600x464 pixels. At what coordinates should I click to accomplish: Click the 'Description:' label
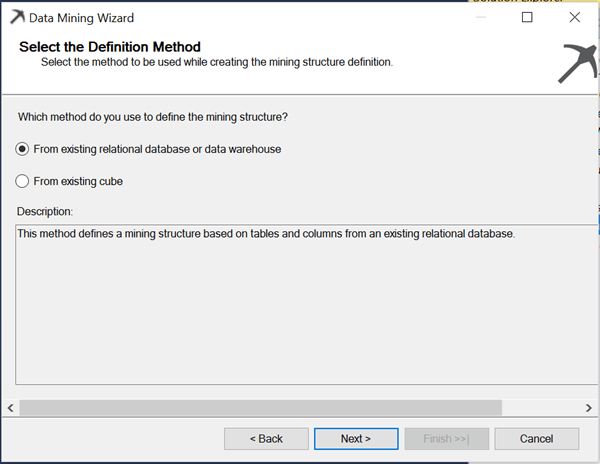point(45,211)
